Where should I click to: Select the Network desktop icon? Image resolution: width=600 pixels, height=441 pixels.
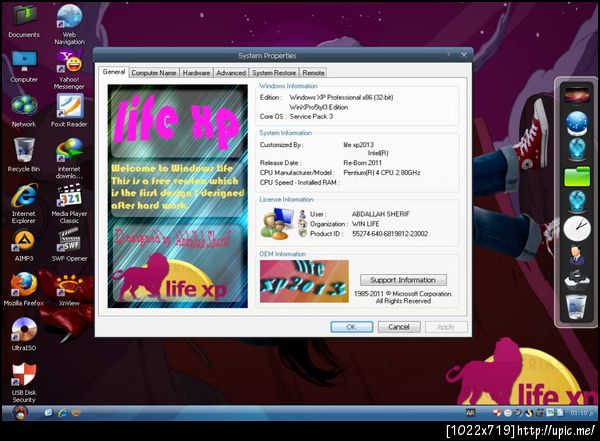click(x=24, y=111)
